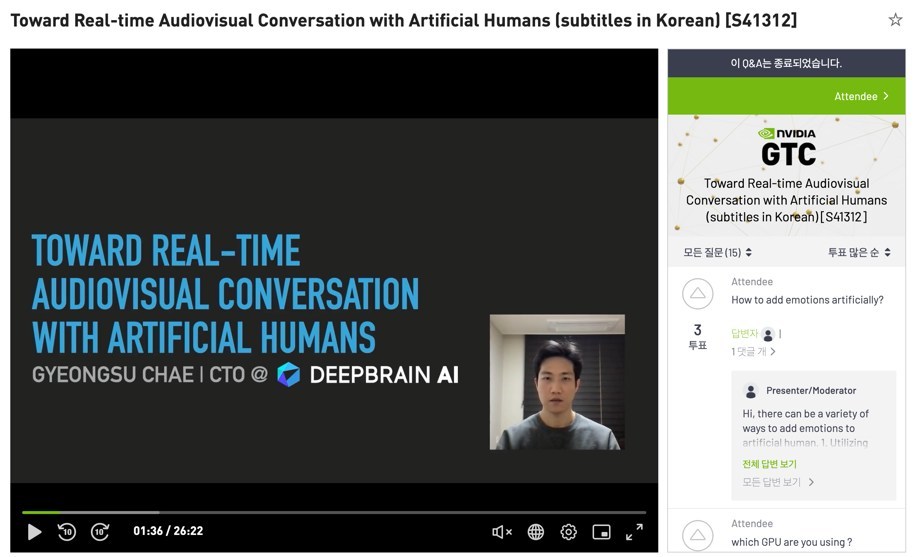Favorite this session with star icon

click(x=895, y=21)
